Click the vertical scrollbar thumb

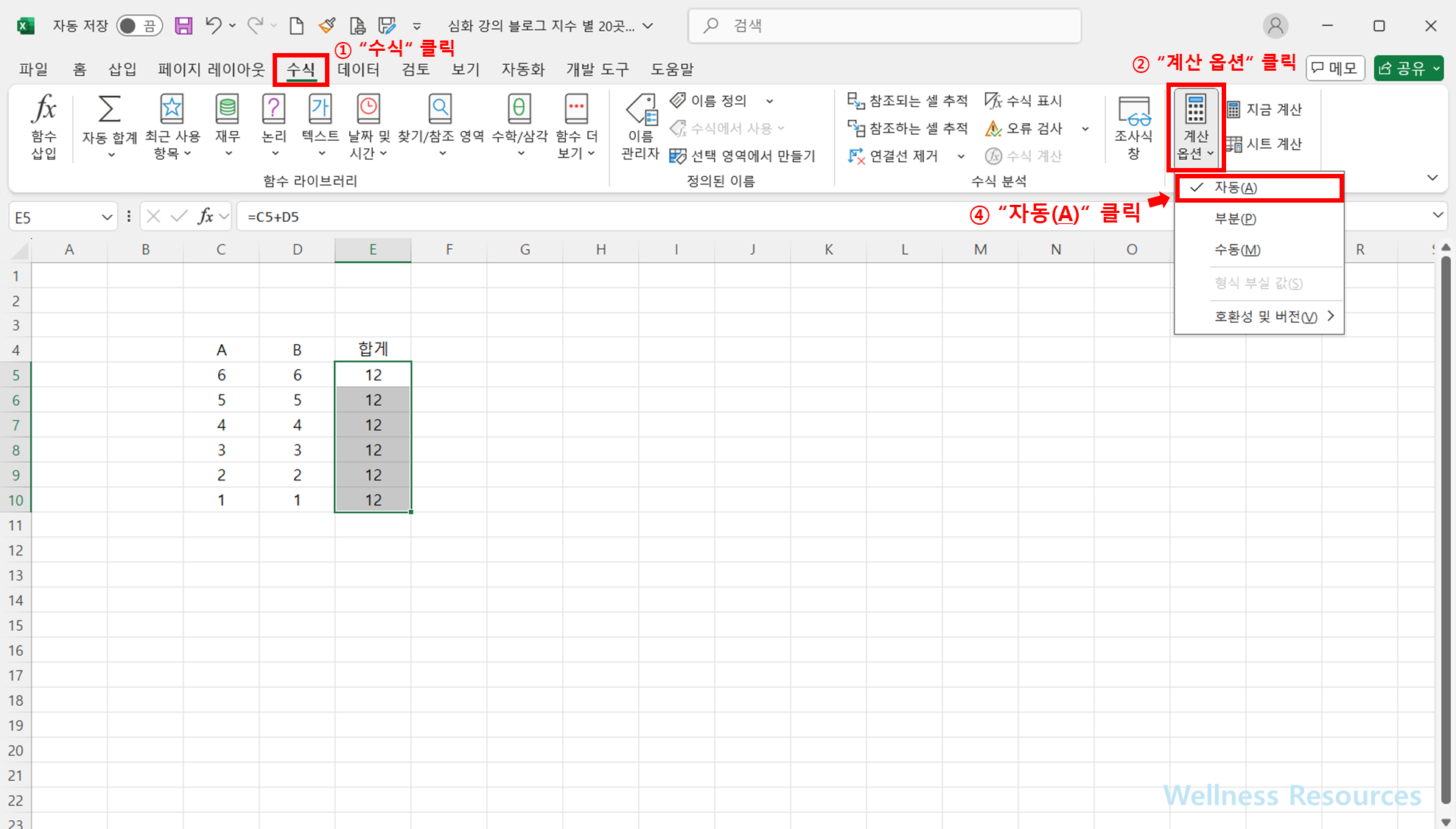tap(1446, 531)
